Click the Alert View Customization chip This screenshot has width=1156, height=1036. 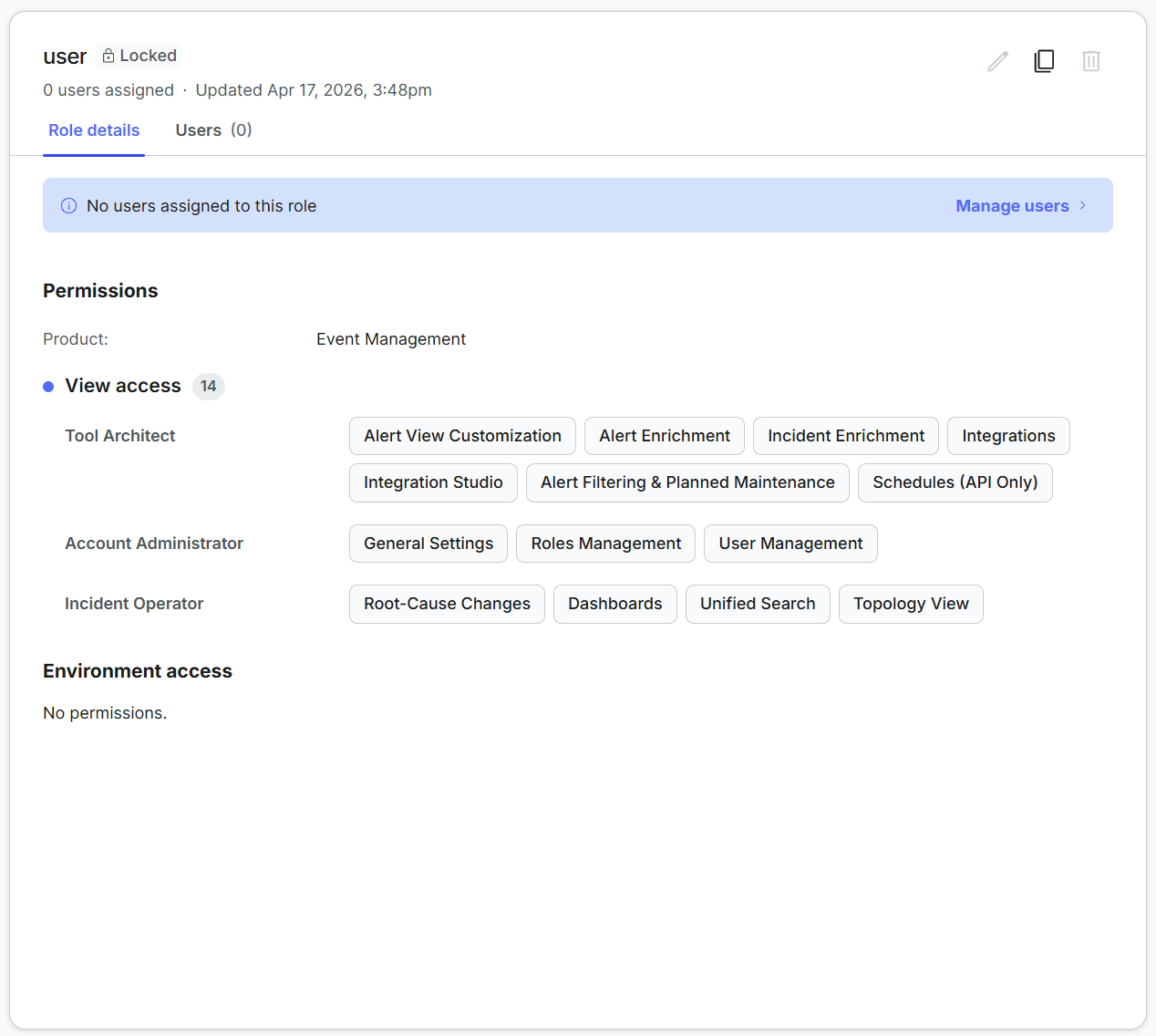point(462,436)
